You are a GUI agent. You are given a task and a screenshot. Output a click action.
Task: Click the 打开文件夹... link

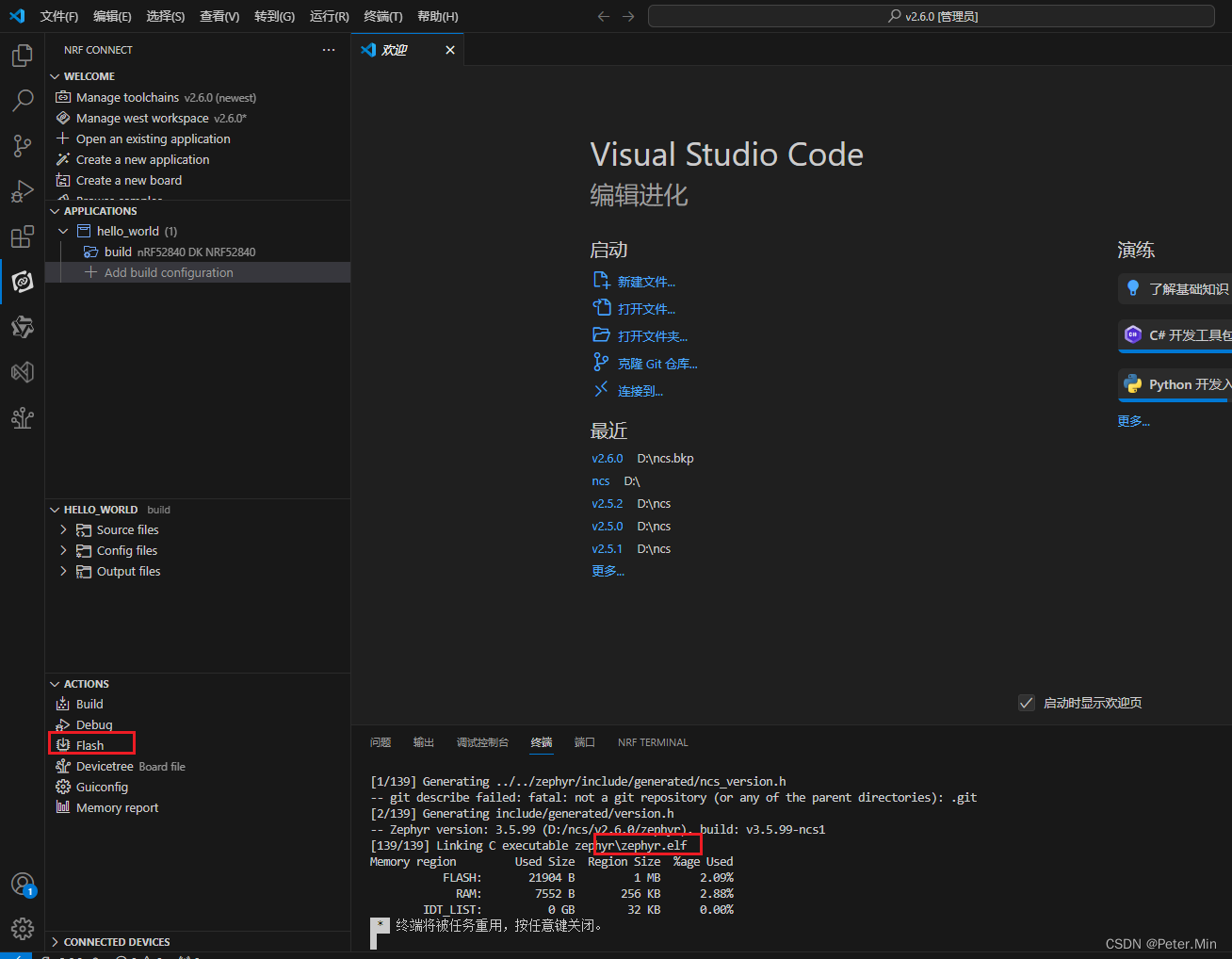click(653, 336)
